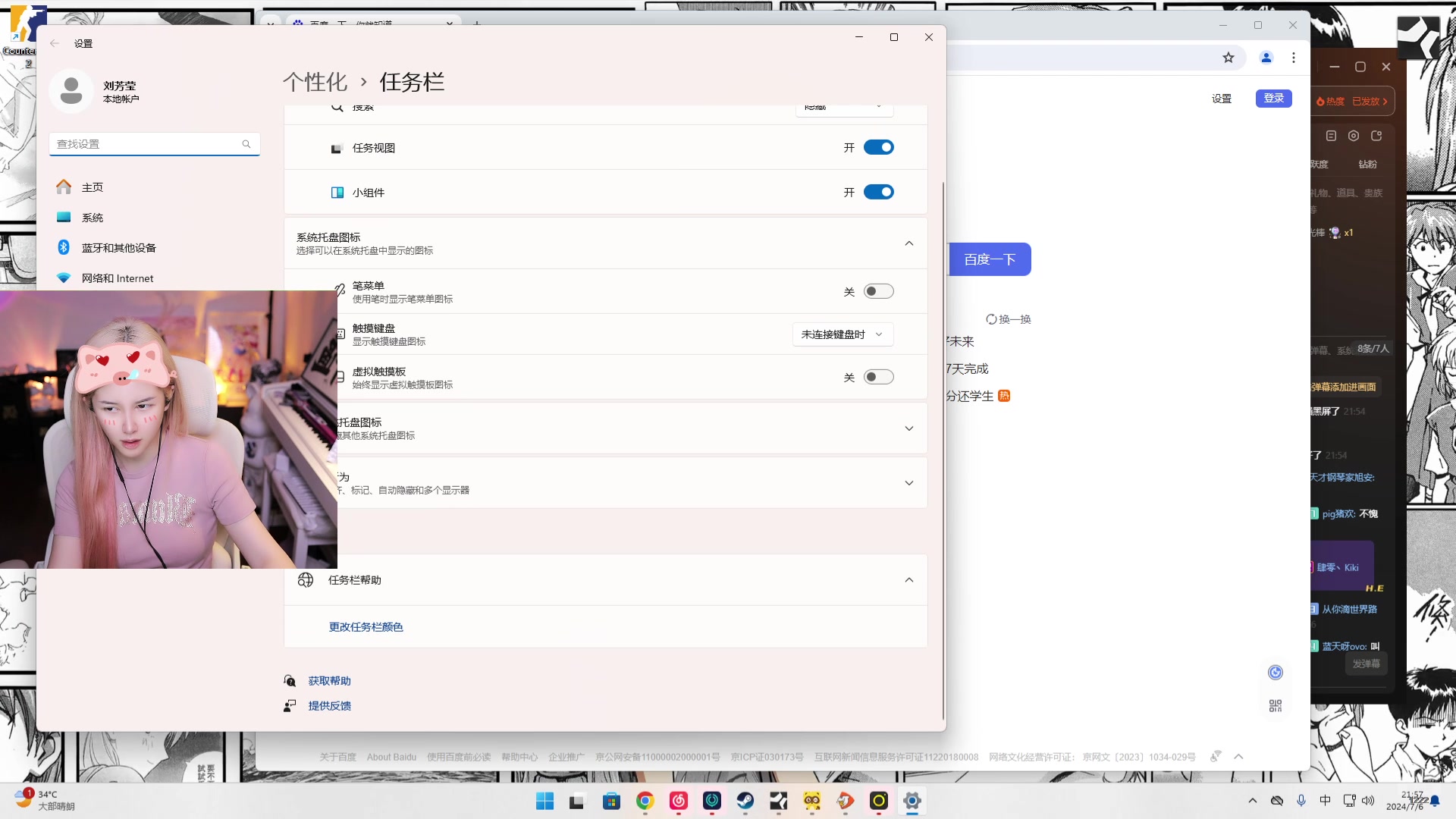Image resolution: width=1456 pixels, height=819 pixels.
Task: Switch to Chrome on the taskbar
Action: (645, 801)
